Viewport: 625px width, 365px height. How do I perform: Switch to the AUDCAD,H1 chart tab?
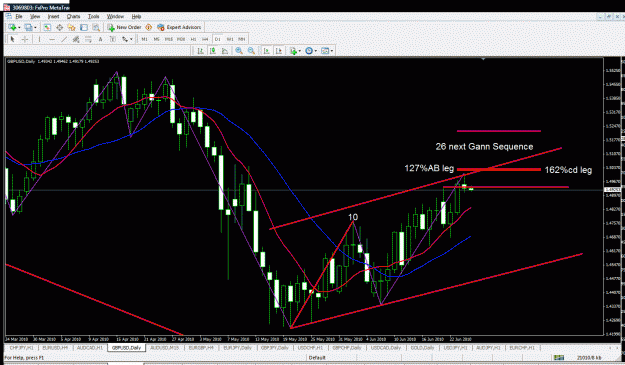(x=90, y=348)
